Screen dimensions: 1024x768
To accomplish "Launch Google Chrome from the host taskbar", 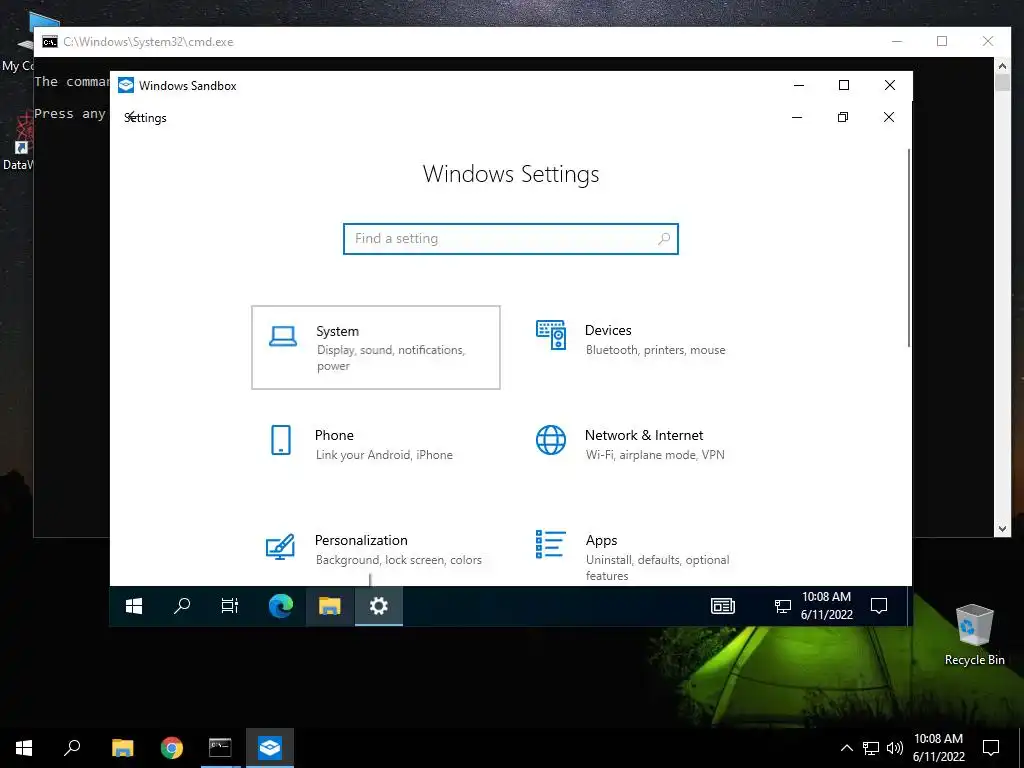I will pos(172,748).
